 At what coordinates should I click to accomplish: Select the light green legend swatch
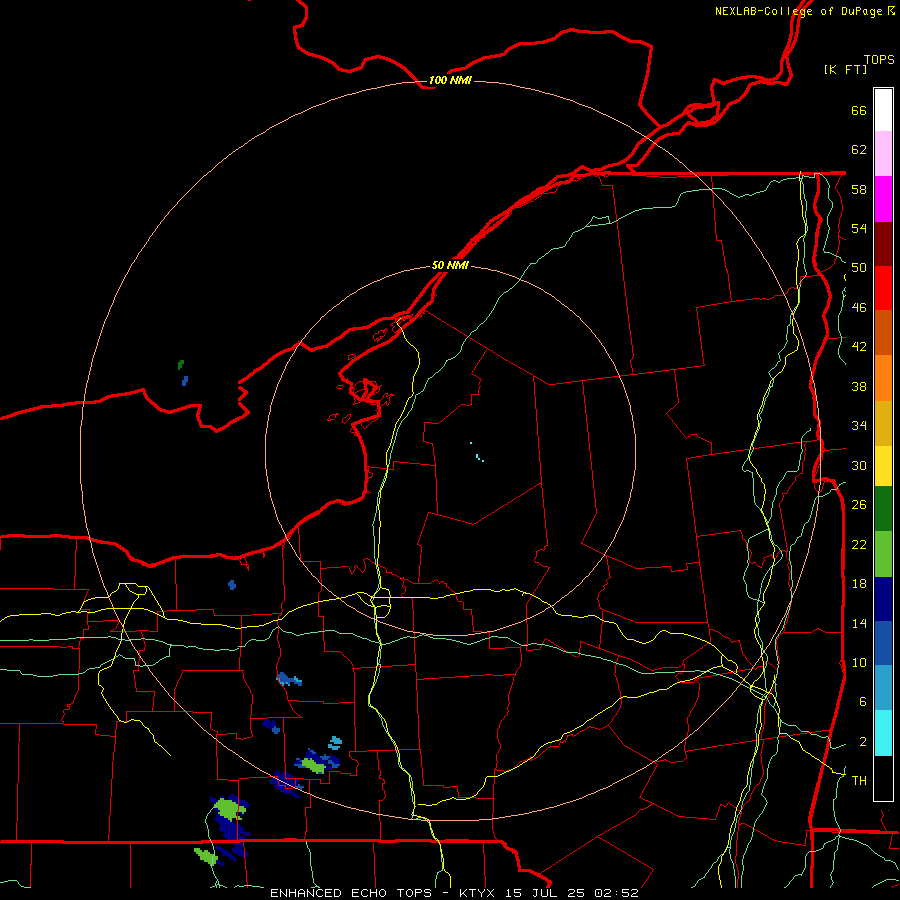883,554
